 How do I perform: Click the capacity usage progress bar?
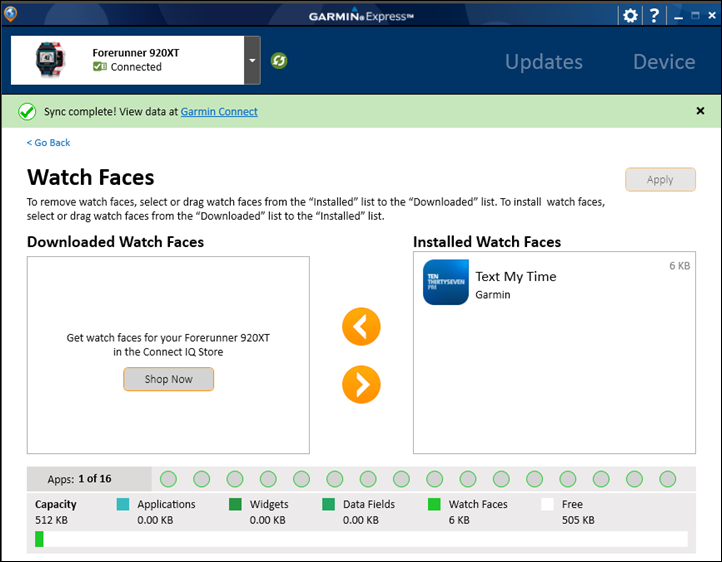[361, 539]
